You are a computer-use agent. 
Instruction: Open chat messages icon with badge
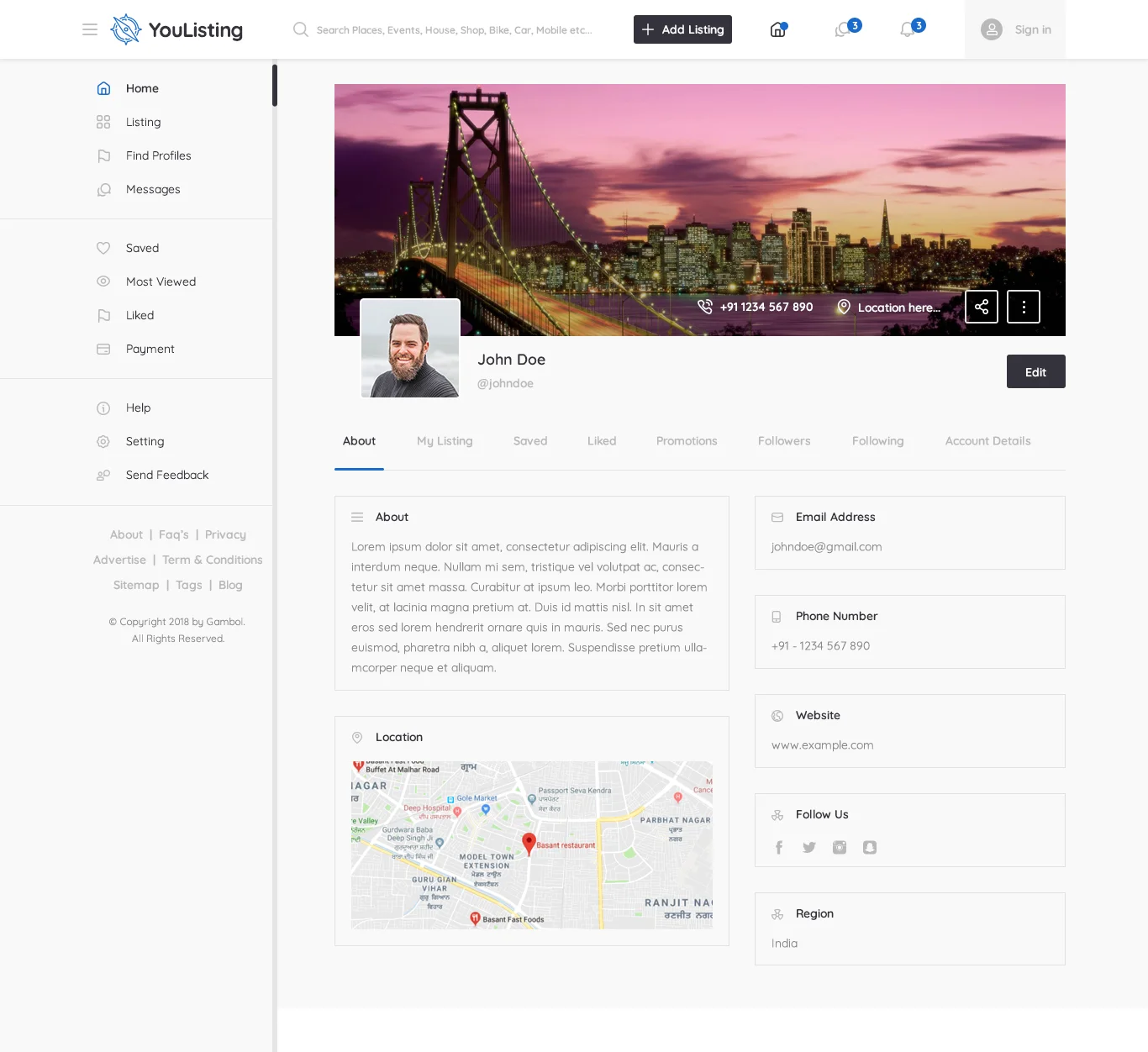click(x=843, y=30)
